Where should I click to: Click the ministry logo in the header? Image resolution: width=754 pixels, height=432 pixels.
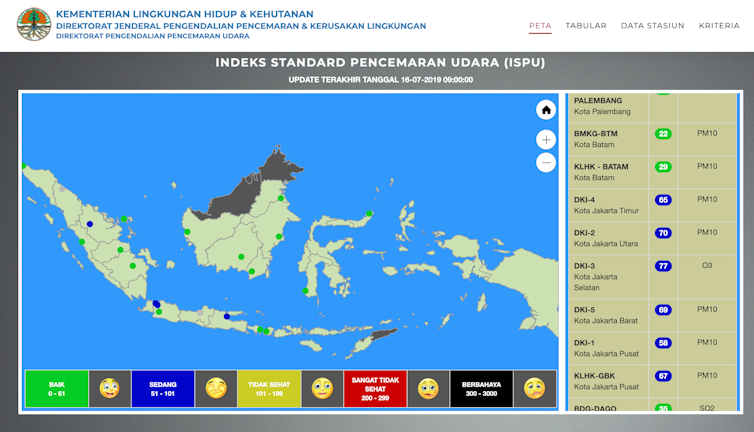coord(34,24)
